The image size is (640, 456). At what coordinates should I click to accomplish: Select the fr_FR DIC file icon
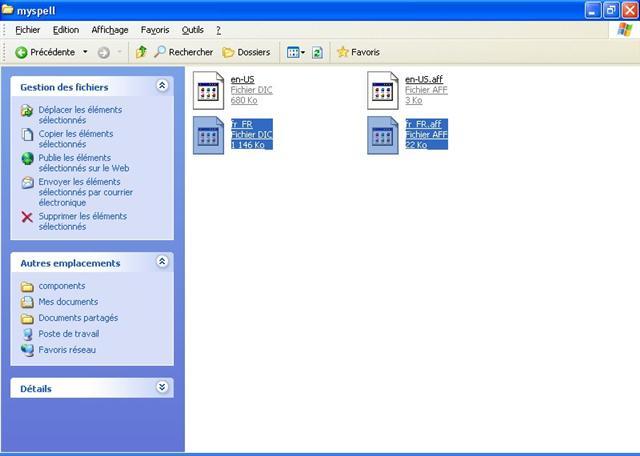click(x=209, y=136)
